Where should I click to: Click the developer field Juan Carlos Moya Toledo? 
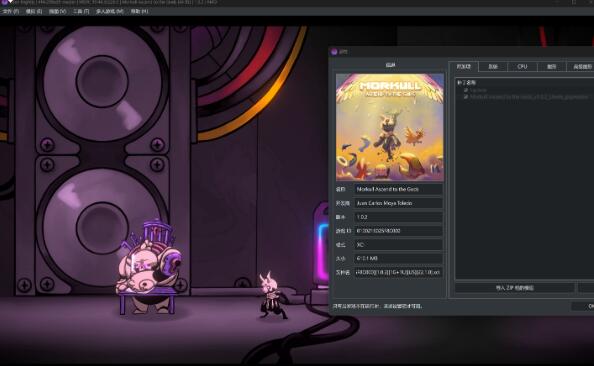pyautogui.click(x=398, y=203)
